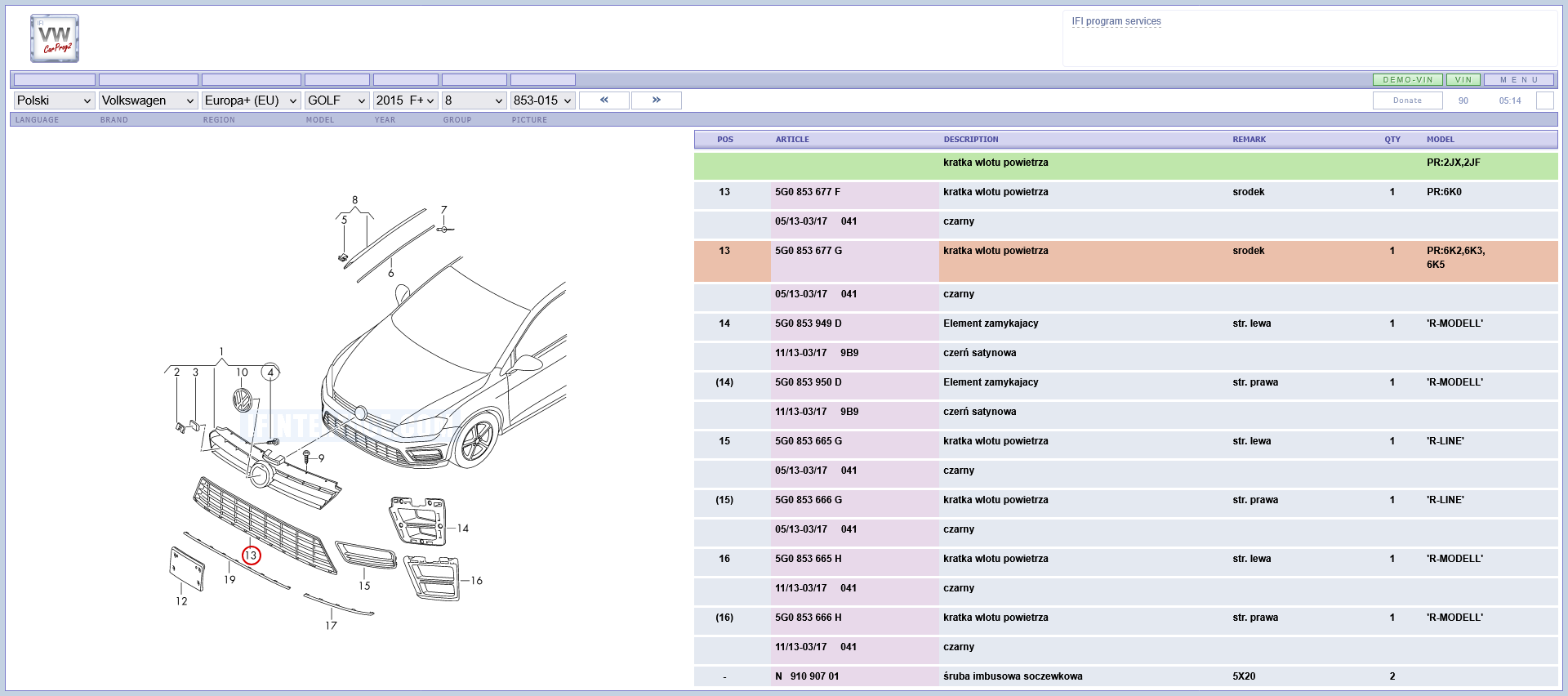Viewport: 1568px width, 696px height.
Task: Open the Model dropdown showing GOLF
Action: tap(337, 100)
